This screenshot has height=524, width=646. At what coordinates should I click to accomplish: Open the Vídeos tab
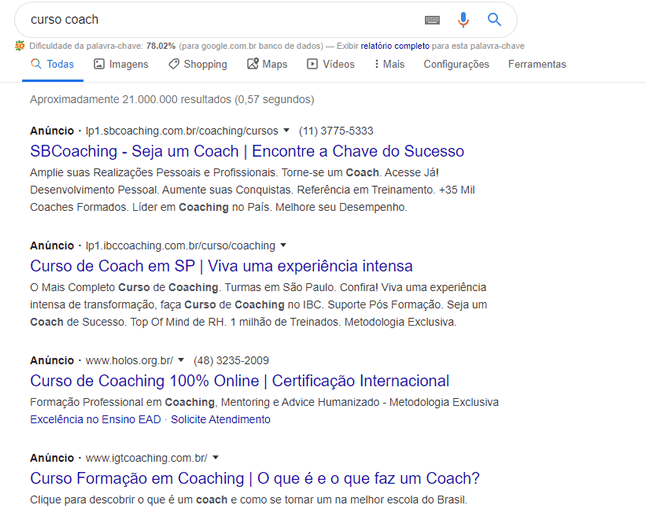pos(330,64)
